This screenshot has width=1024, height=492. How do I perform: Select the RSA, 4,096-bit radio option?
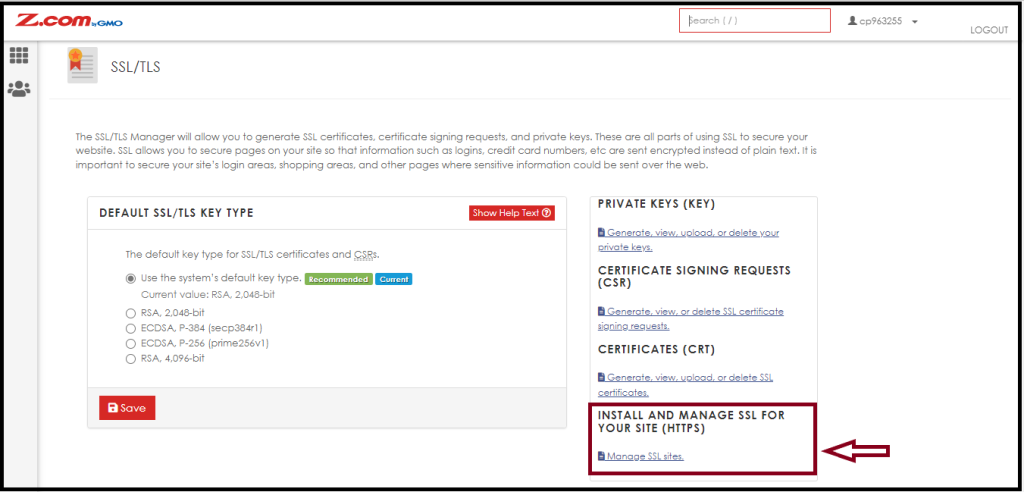coord(131,359)
